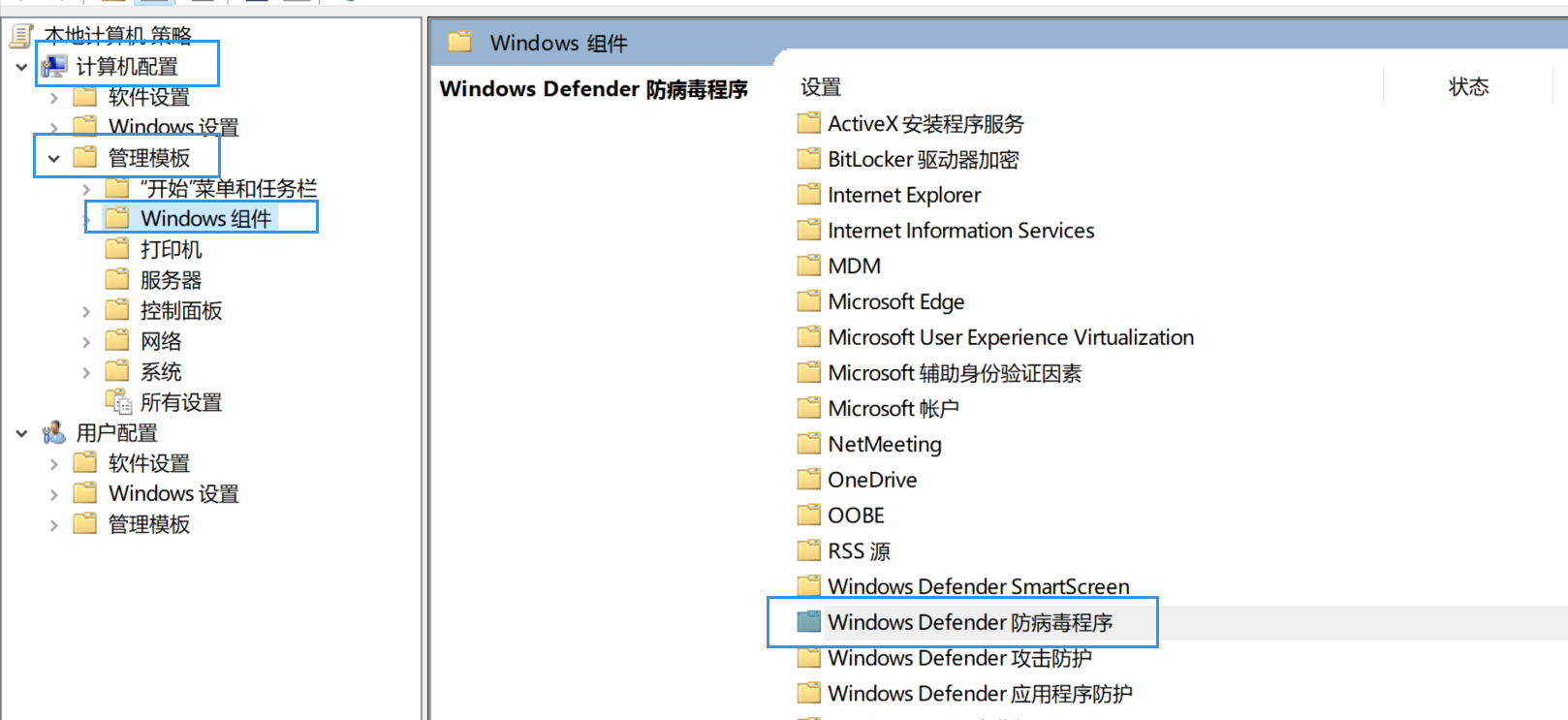Select the 服务器 folder icon in tree
This screenshot has height=720, width=1568.
click(117, 279)
